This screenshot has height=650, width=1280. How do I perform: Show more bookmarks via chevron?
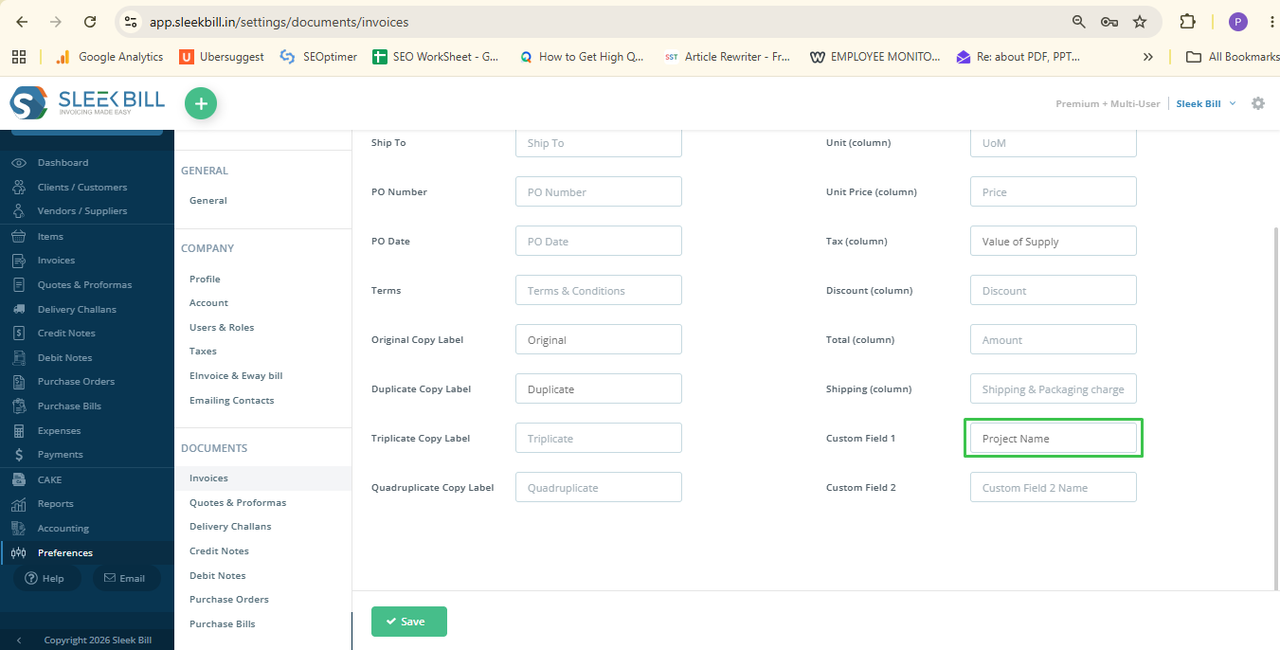(x=1148, y=57)
